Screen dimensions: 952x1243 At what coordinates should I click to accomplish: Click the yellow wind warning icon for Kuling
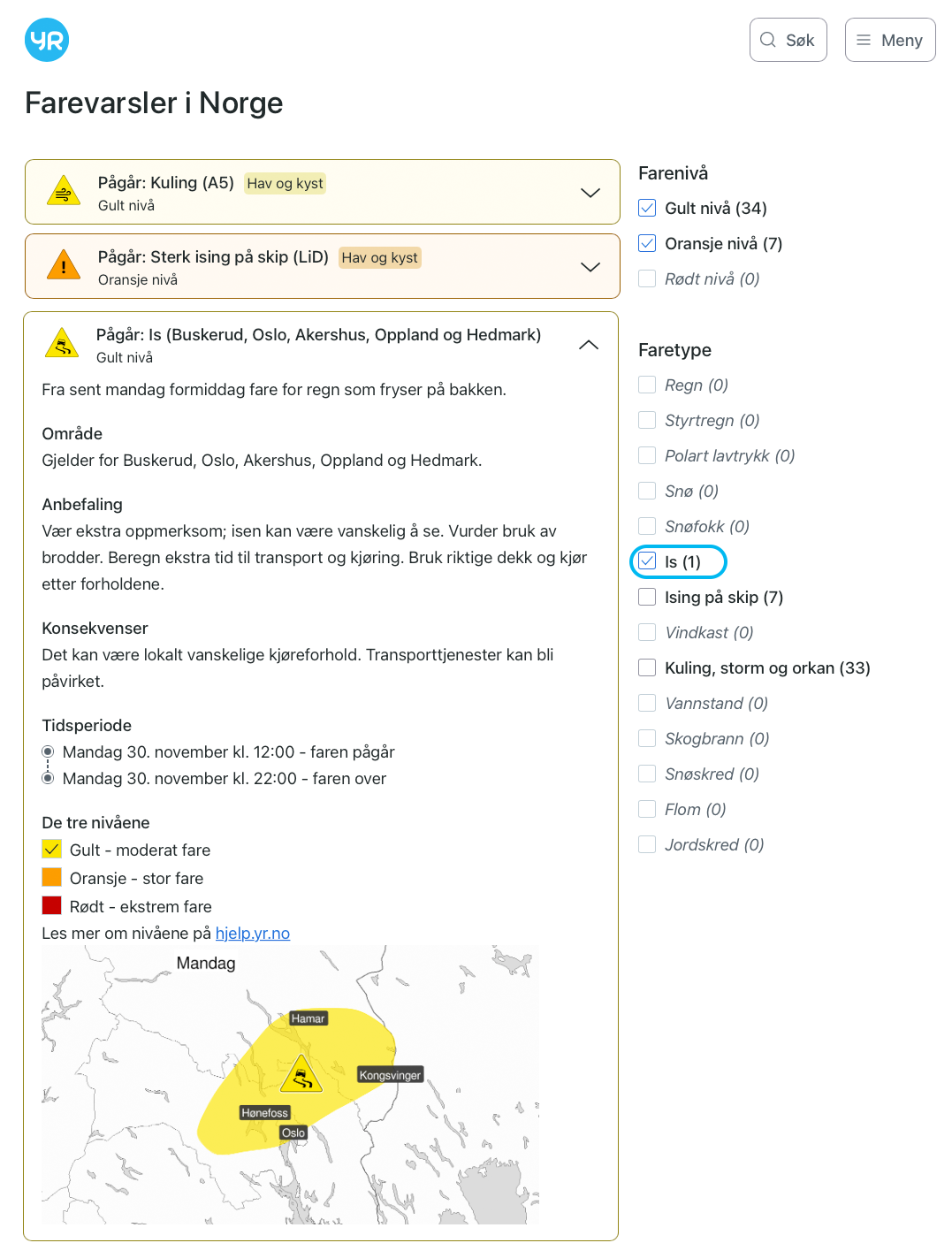(x=63, y=191)
